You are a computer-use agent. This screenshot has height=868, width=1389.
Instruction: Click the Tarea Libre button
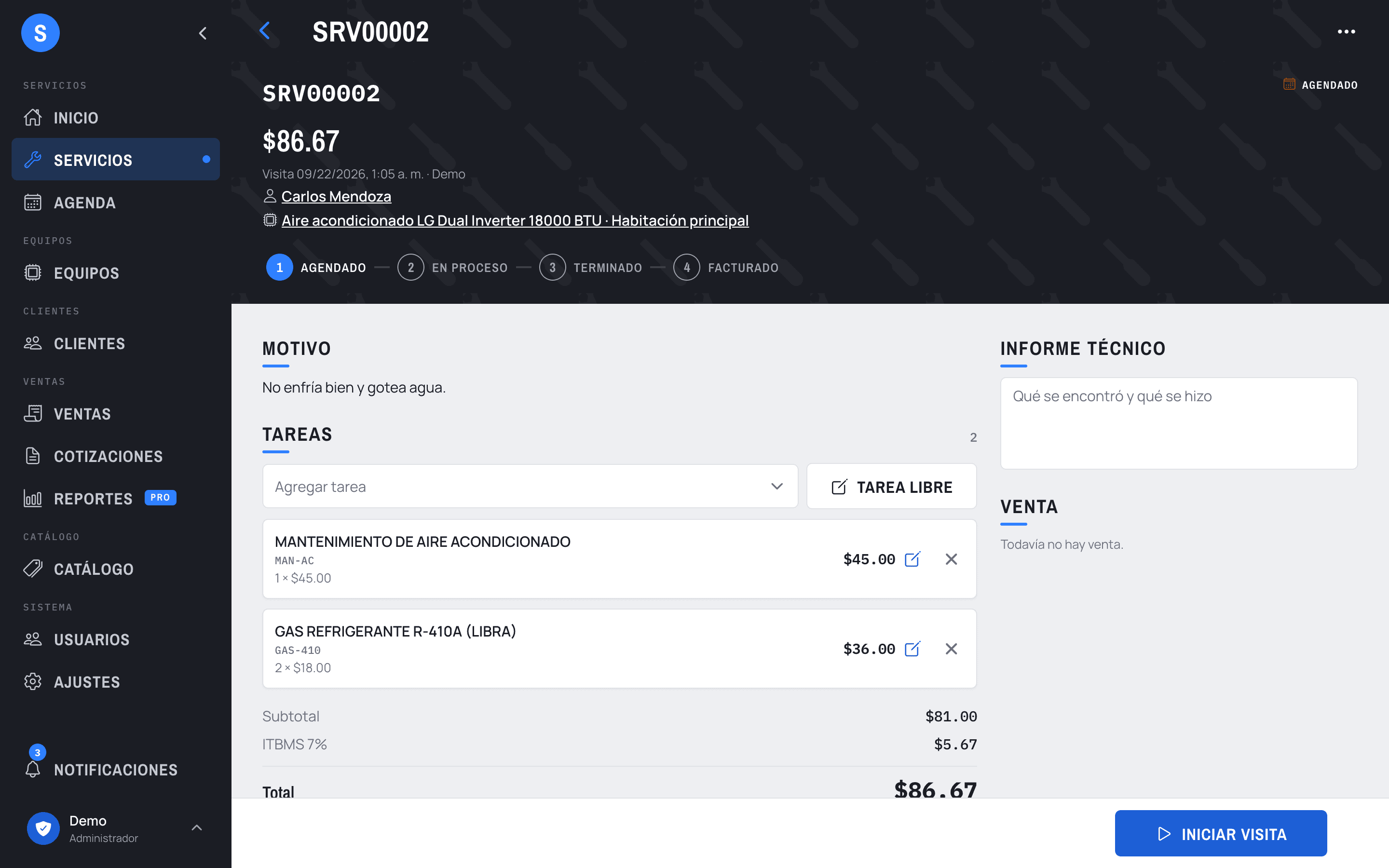[891, 487]
